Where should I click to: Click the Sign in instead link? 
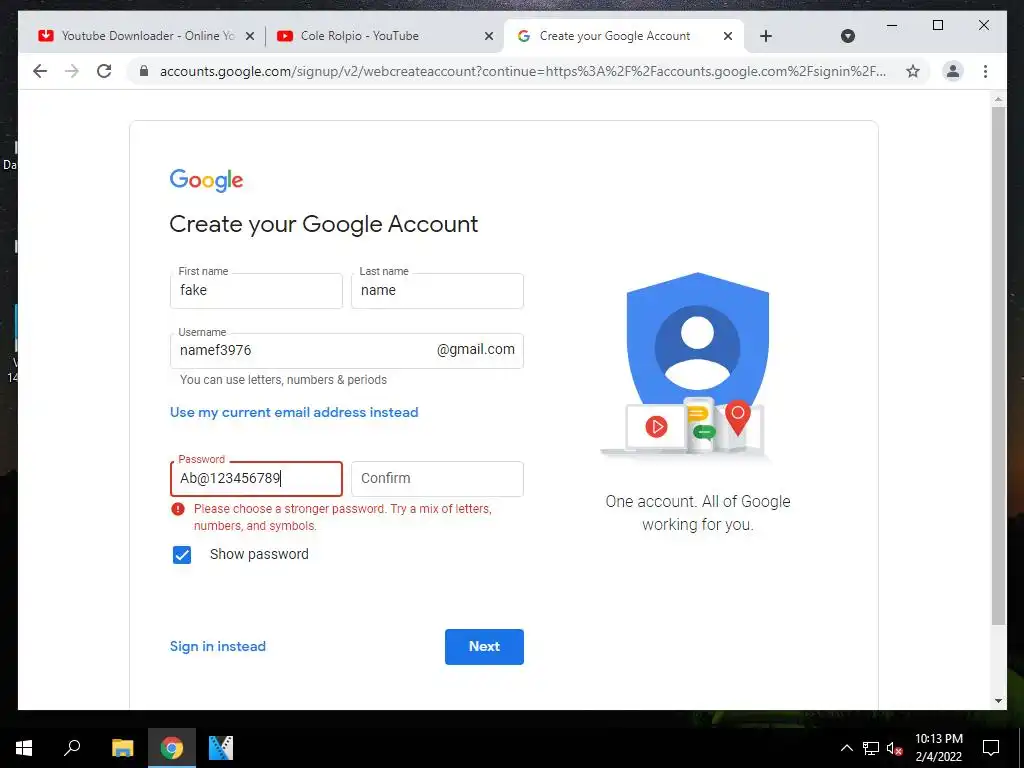(217, 646)
